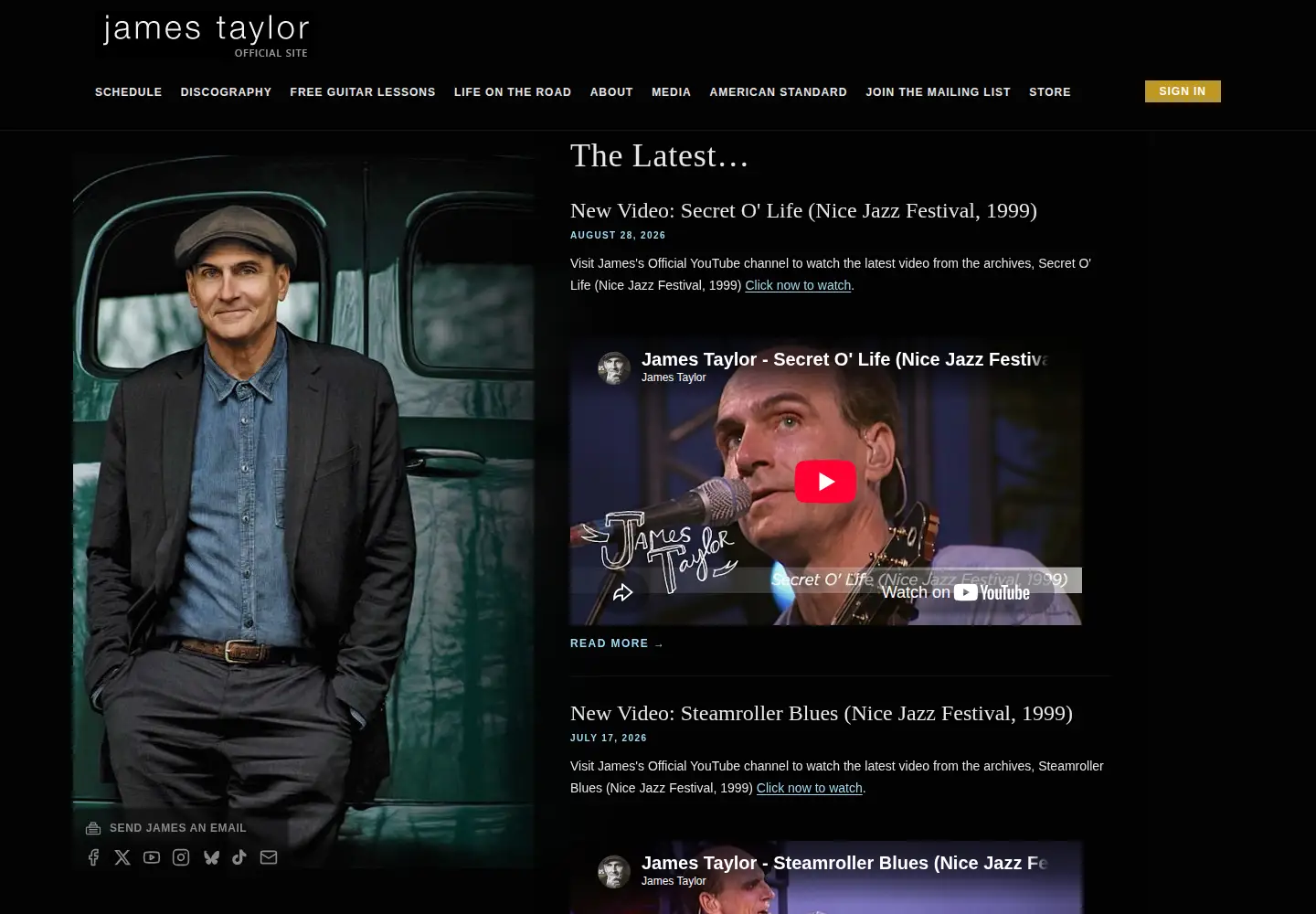Viewport: 1316px width, 914px height.
Task: Open the X (Twitter) social icon
Action: tap(122, 857)
